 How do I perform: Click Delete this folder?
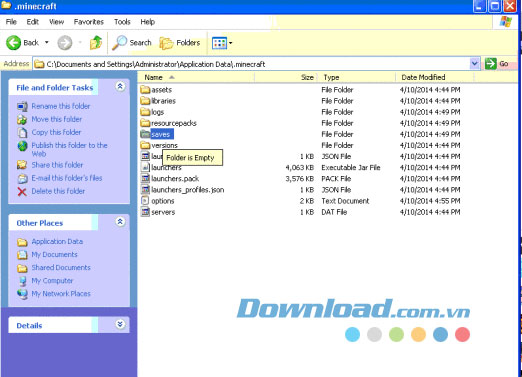58,191
